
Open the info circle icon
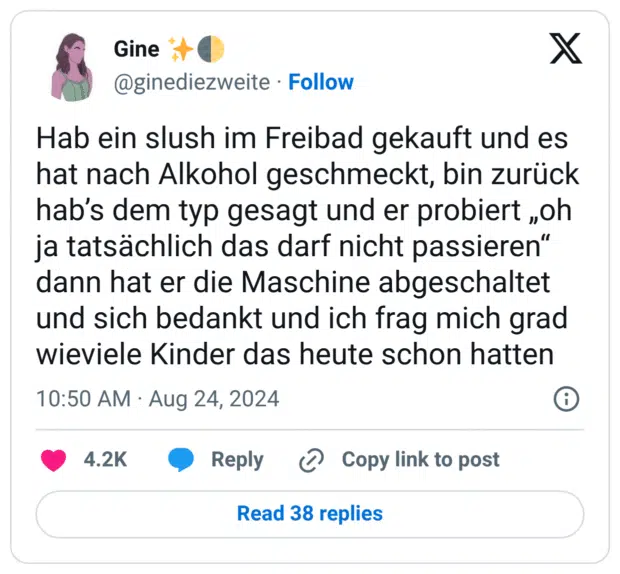[566, 399]
